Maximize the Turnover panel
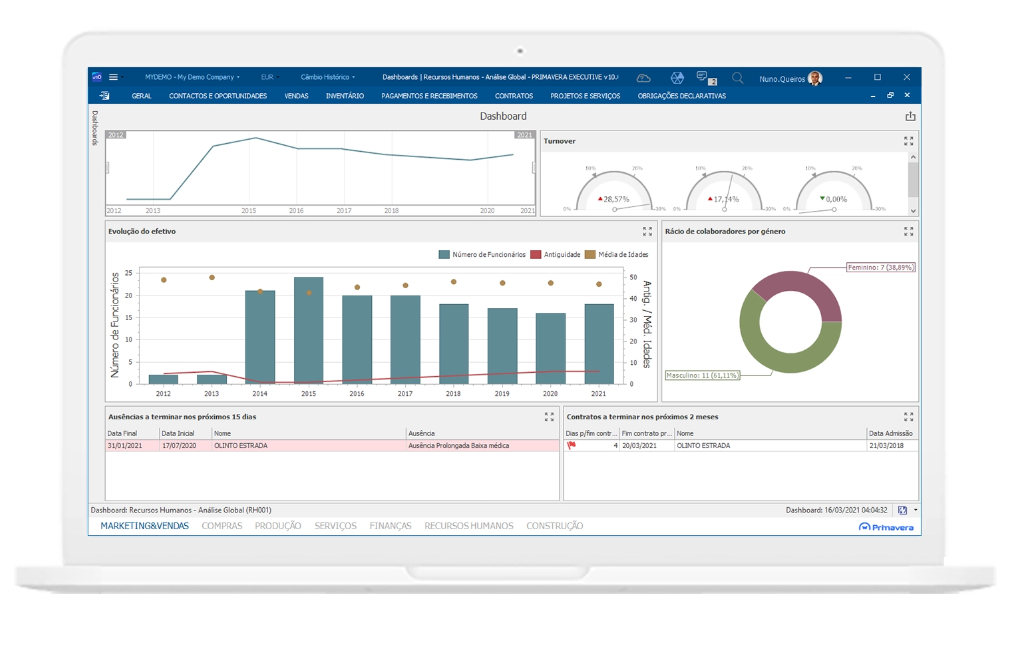Image resolution: width=1021 pixels, height=653 pixels. (x=909, y=142)
